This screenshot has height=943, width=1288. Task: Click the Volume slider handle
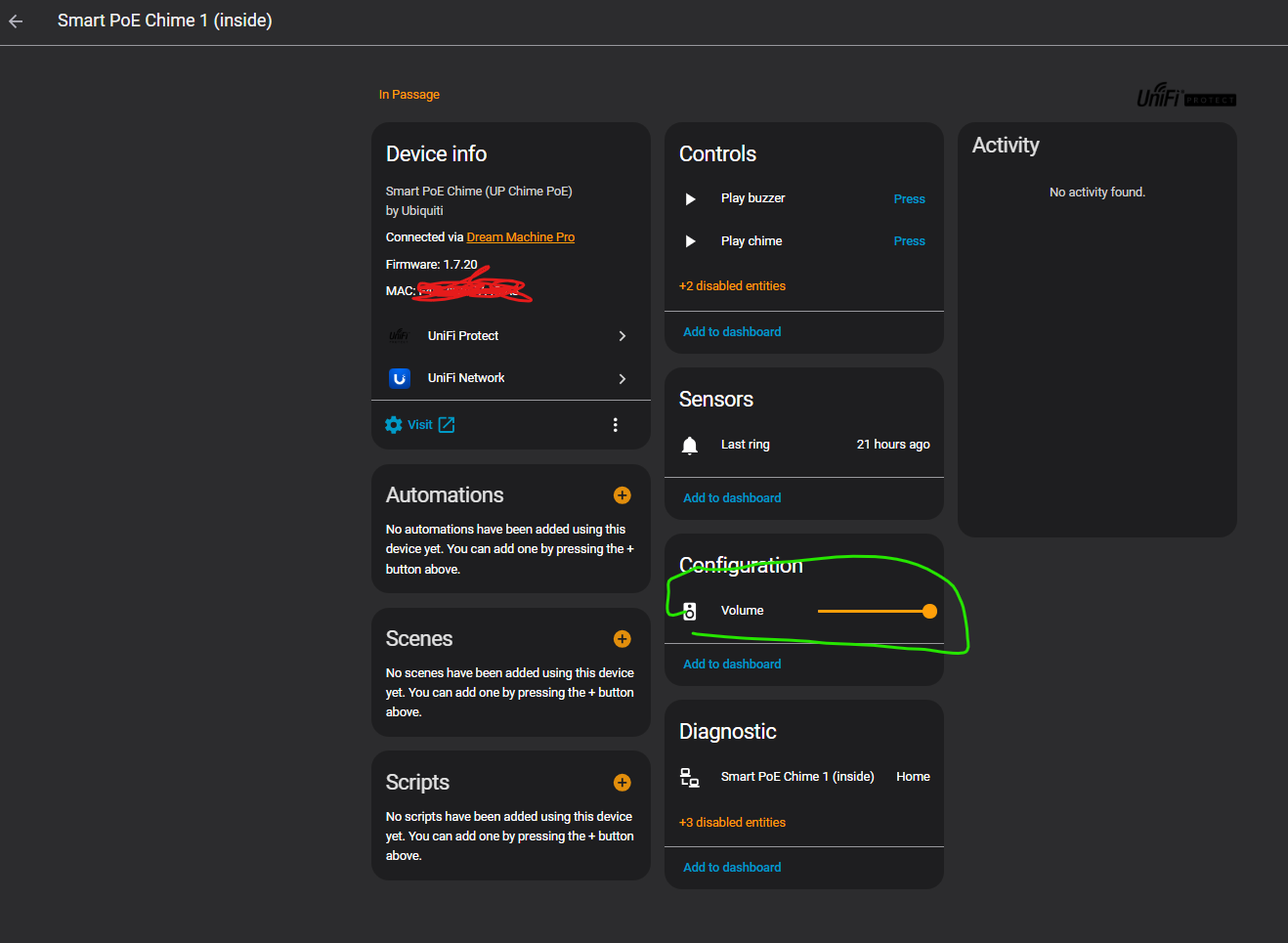pos(929,612)
